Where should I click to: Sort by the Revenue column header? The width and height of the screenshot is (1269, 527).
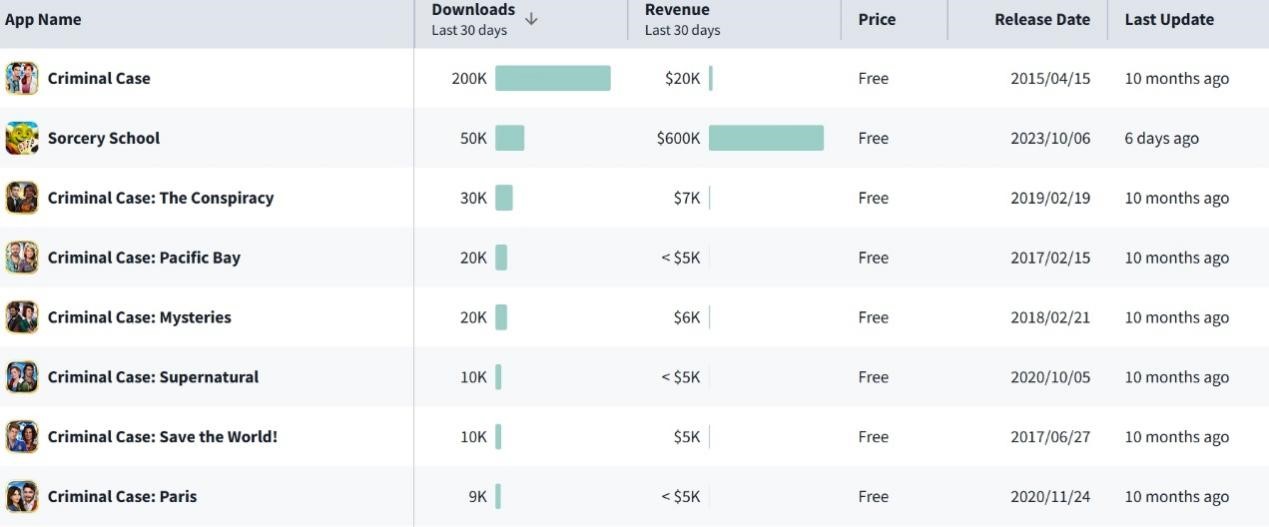click(x=677, y=10)
